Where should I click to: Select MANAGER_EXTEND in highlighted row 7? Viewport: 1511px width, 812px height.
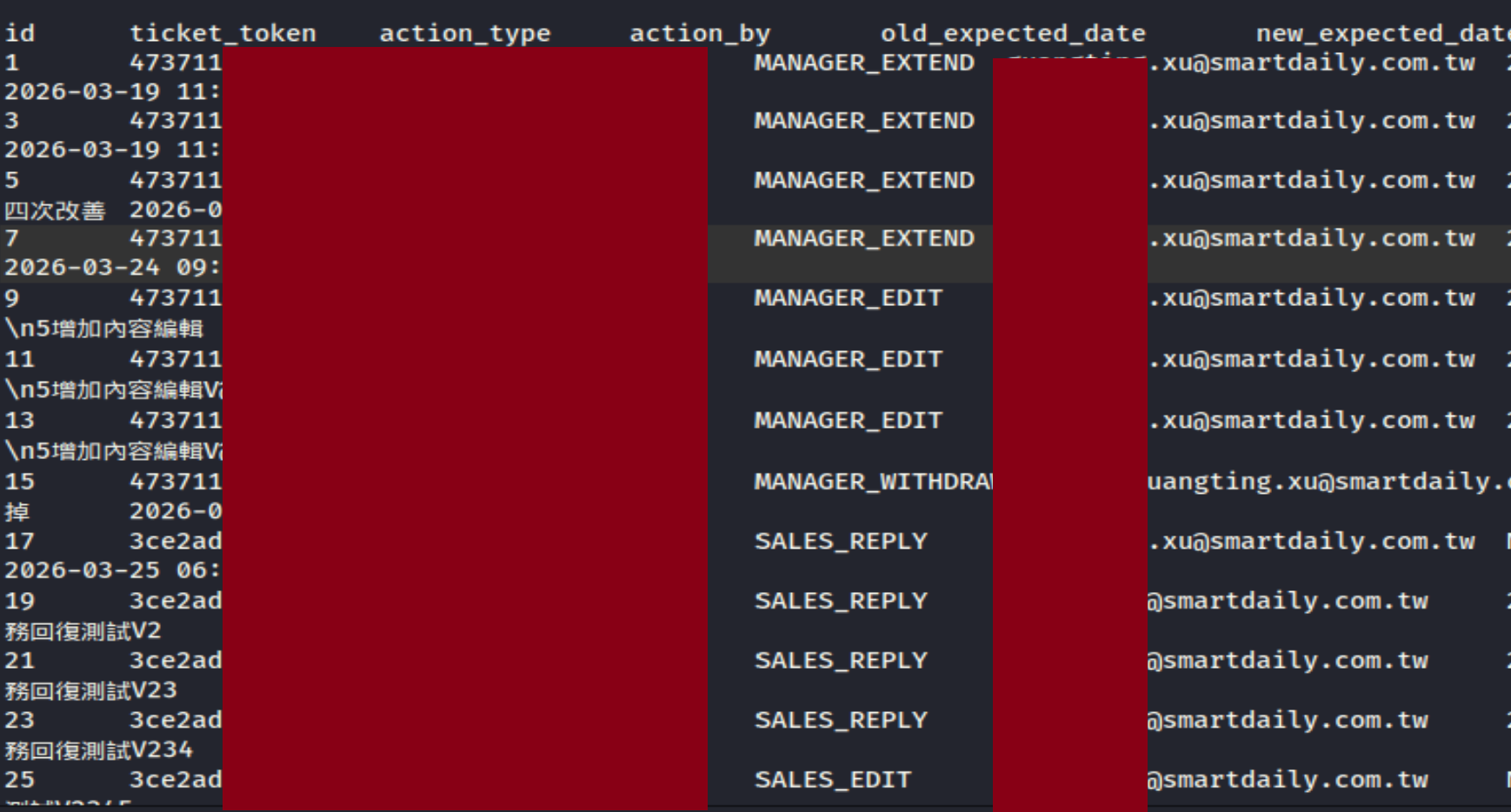[x=864, y=239]
